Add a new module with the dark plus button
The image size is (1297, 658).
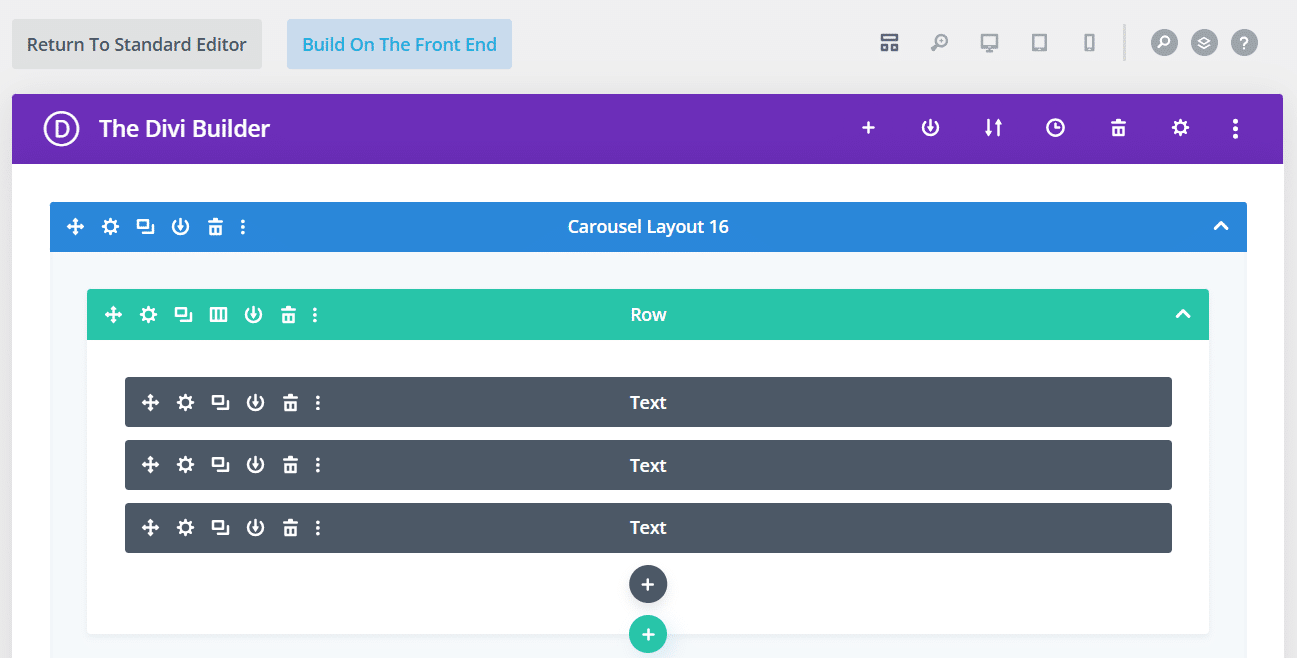648,584
